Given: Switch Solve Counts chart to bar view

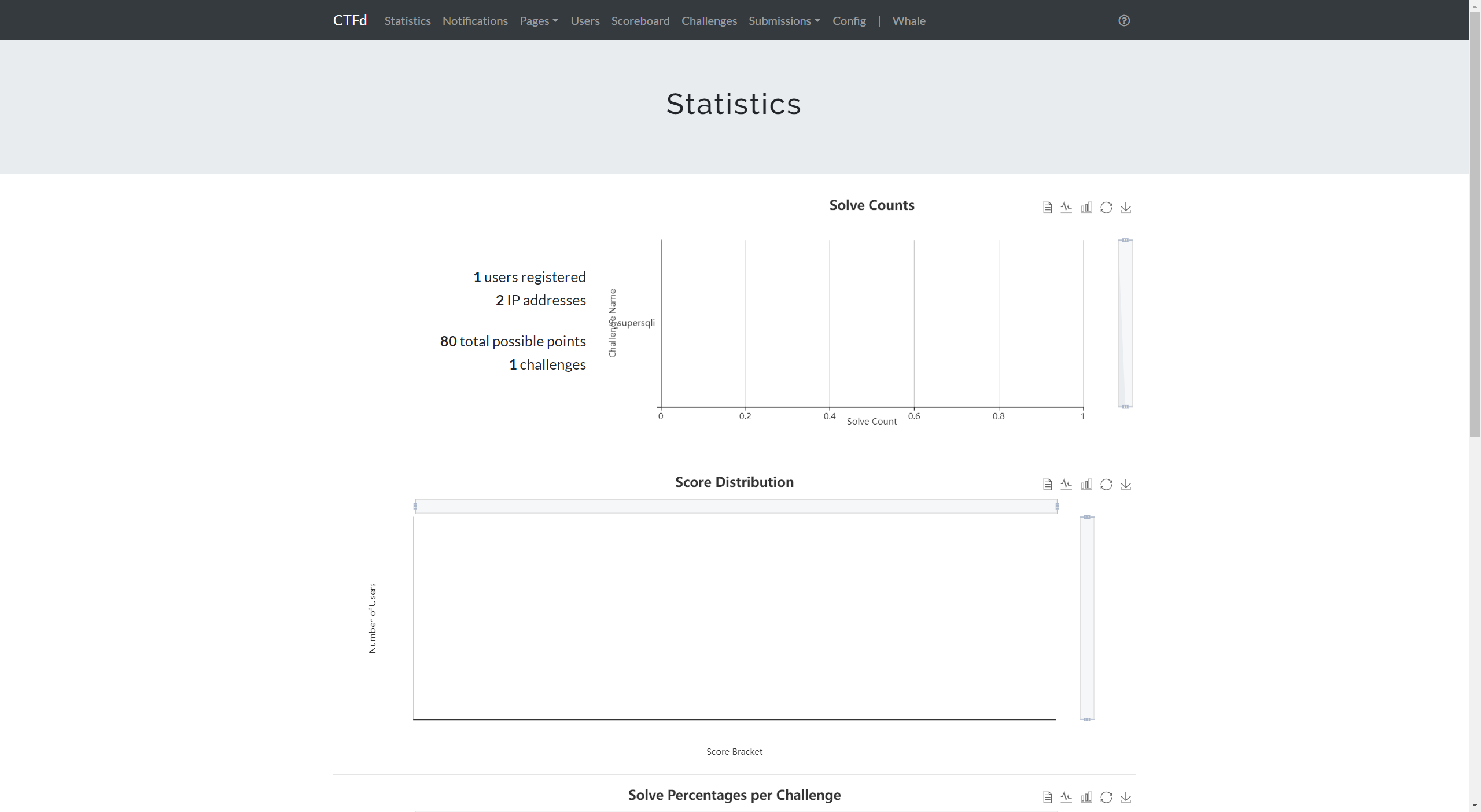Looking at the screenshot, I should pos(1086,207).
